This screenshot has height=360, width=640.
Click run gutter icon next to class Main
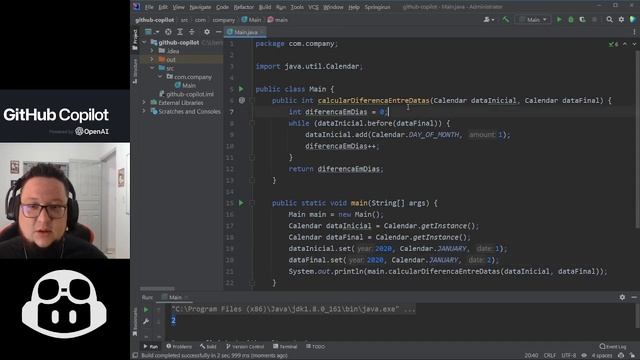pos(241,89)
